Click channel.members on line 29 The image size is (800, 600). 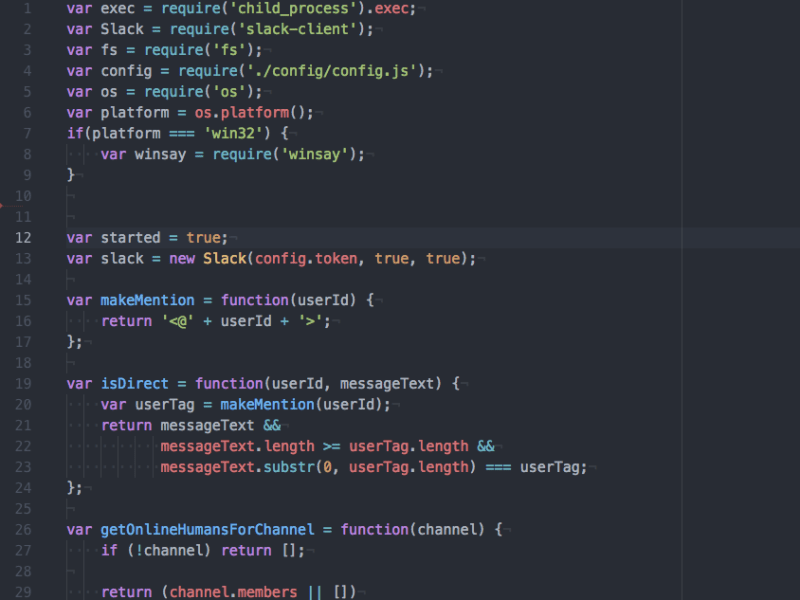click(x=233, y=592)
